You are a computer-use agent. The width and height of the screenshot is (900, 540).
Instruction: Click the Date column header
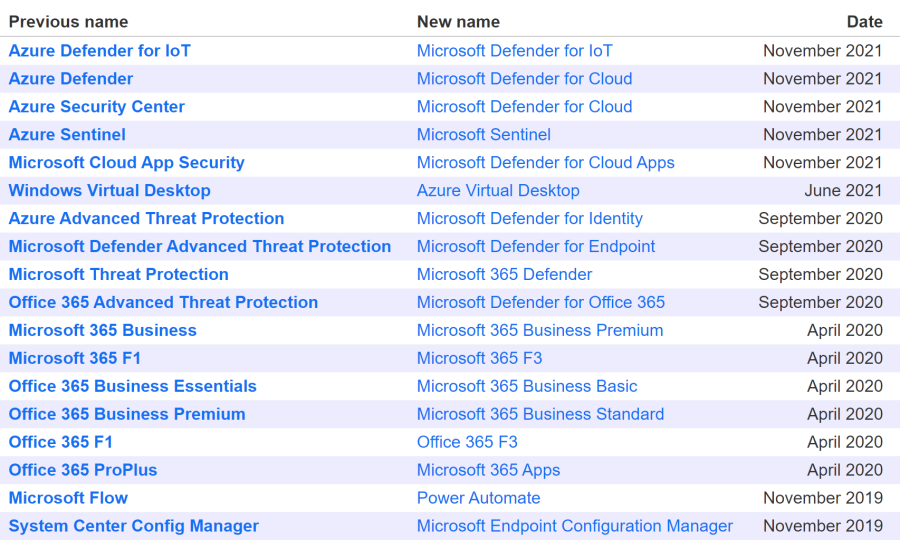(864, 22)
